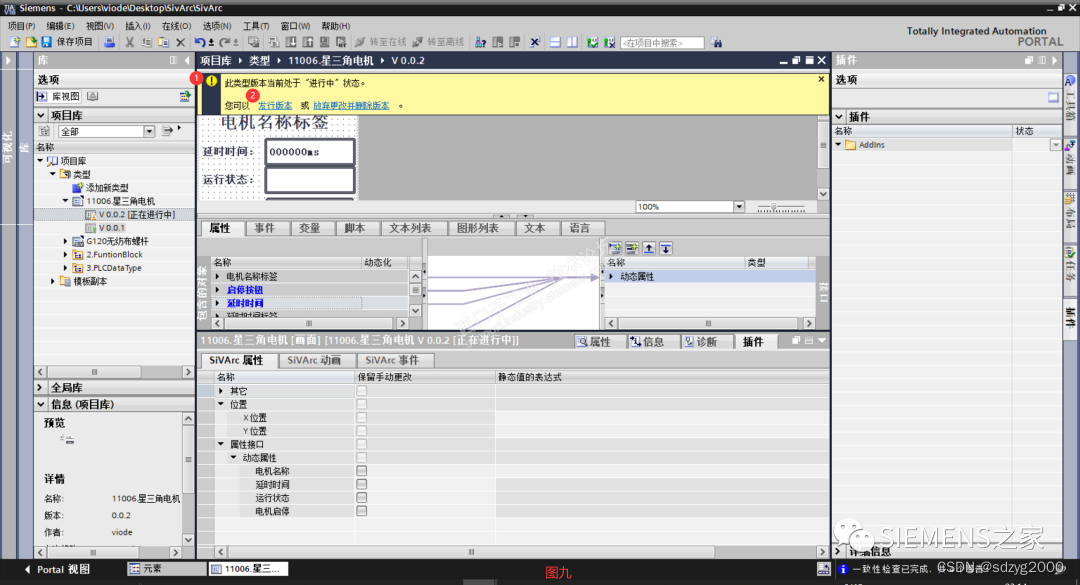This screenshot has width=1080, height=585.
Task: Click the move down arrow icon in interface toolbar
Action: 666,248
